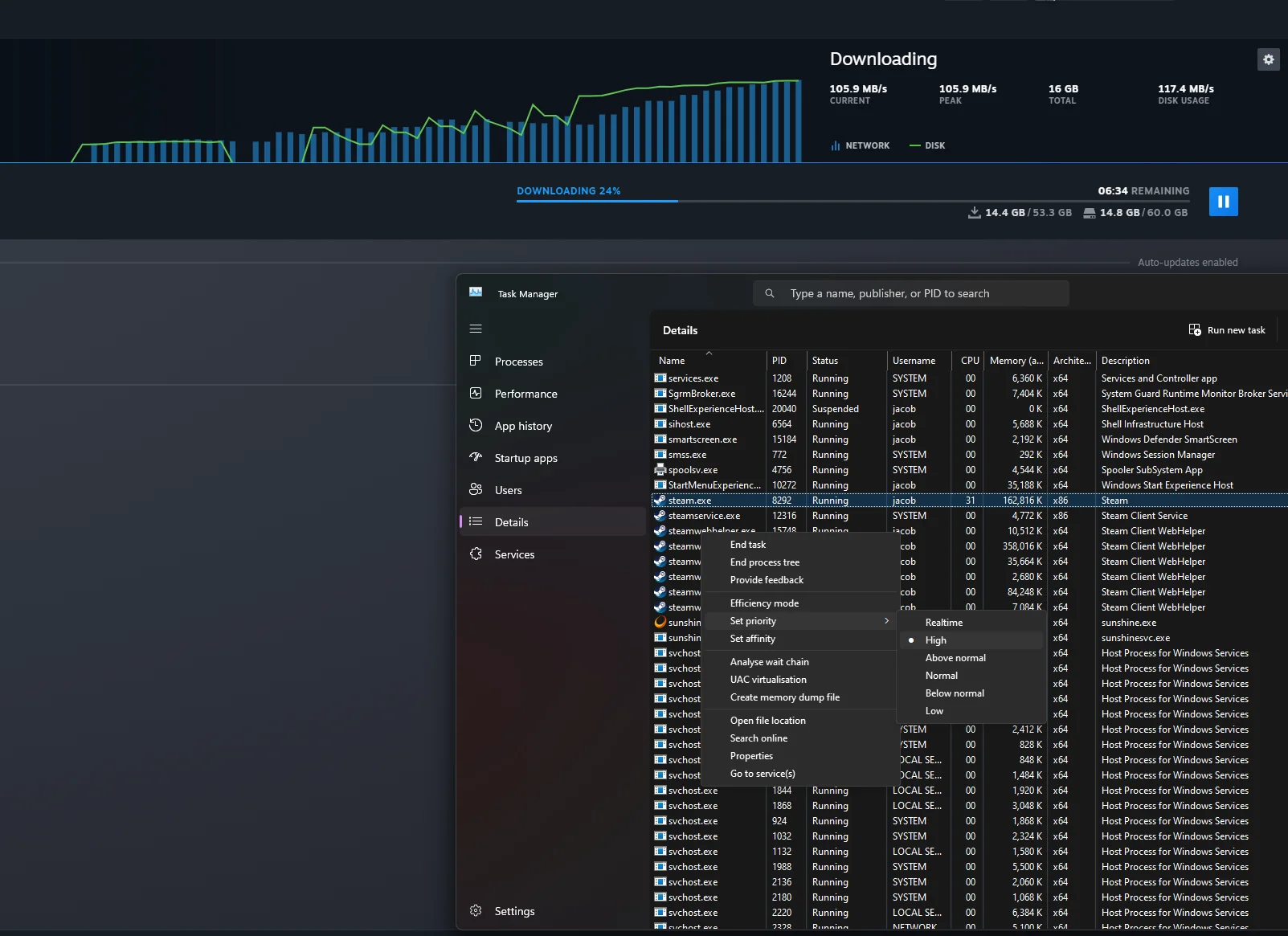This screenshot has height=936, width=1288.
Task: Click the Startup apps sidebar icon
Action: [476, 458]
